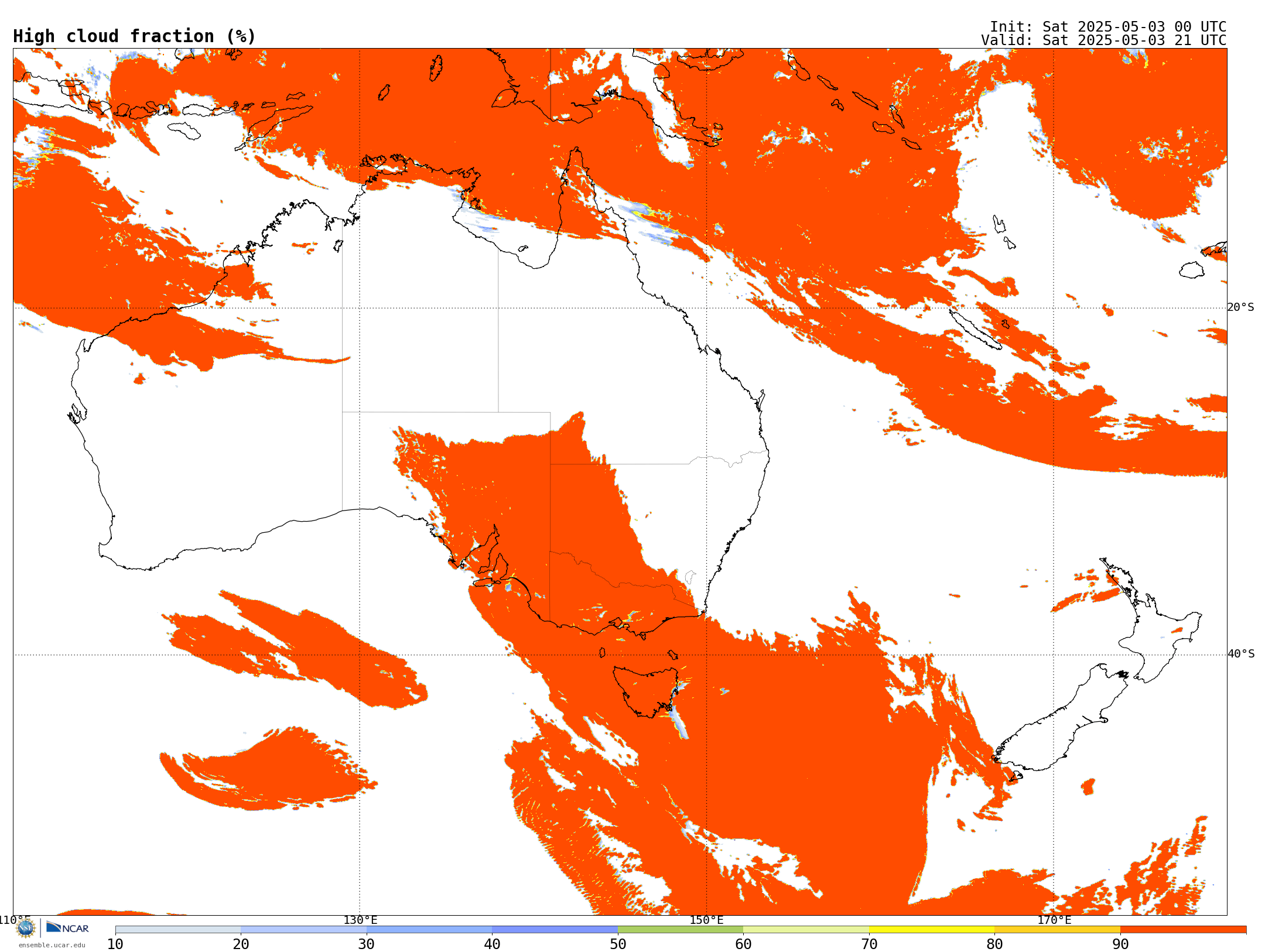Click the 170°E longitude label
This screenshot has width=1265, height=952.
[1054, 920]
